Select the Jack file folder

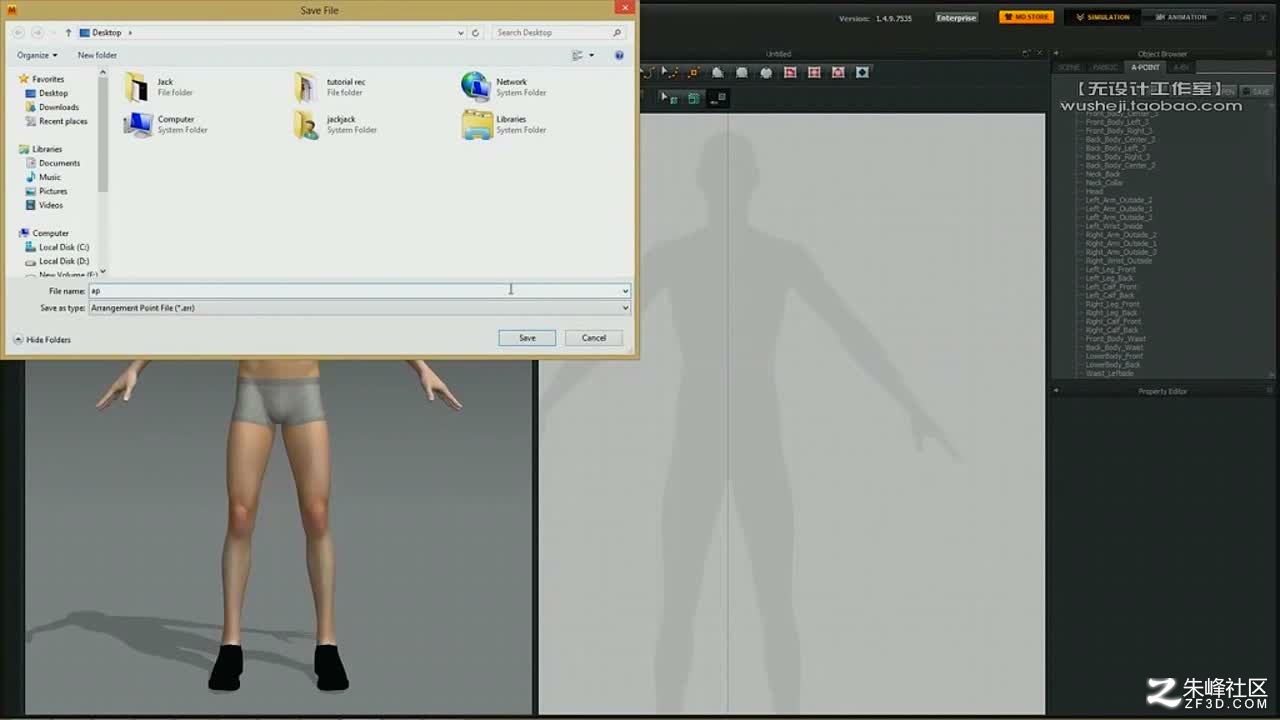(160, 87)
